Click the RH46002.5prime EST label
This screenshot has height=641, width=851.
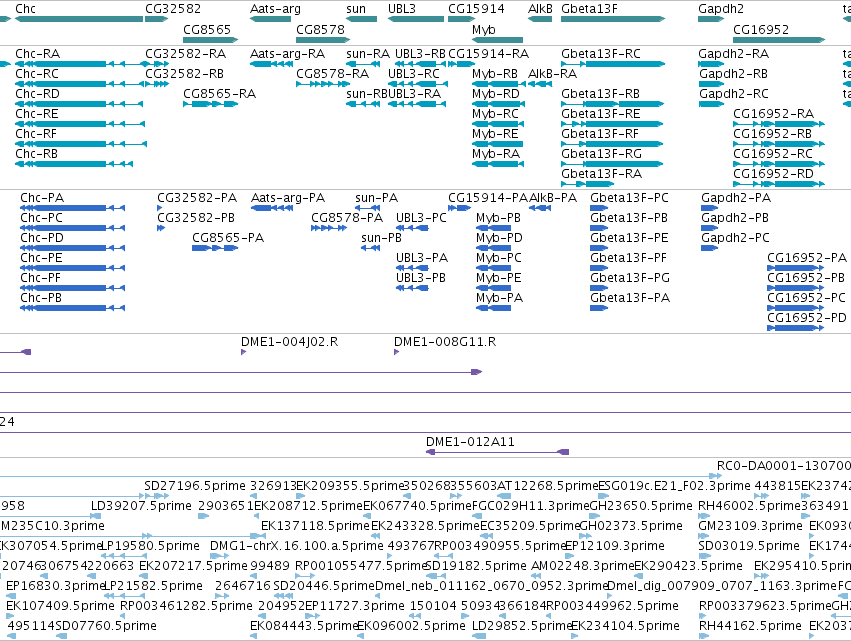750,506
